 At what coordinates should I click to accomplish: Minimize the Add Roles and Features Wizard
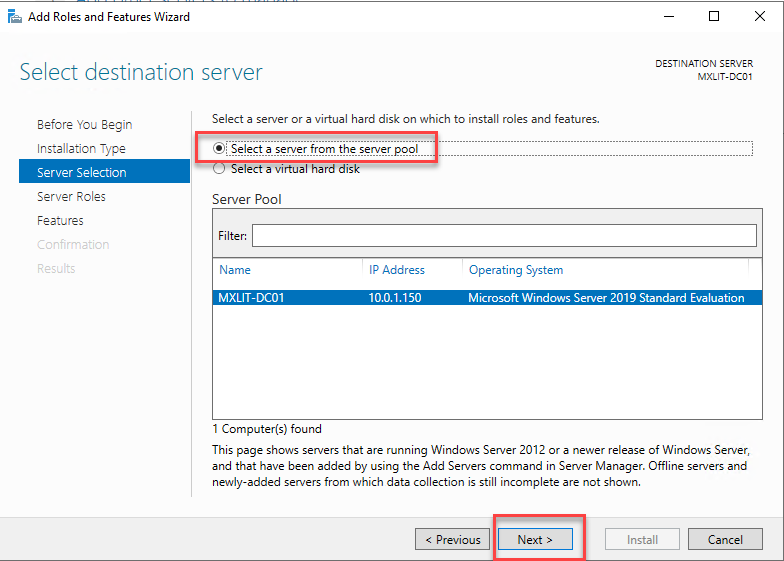pyautogui.click(x=667, y=16)
